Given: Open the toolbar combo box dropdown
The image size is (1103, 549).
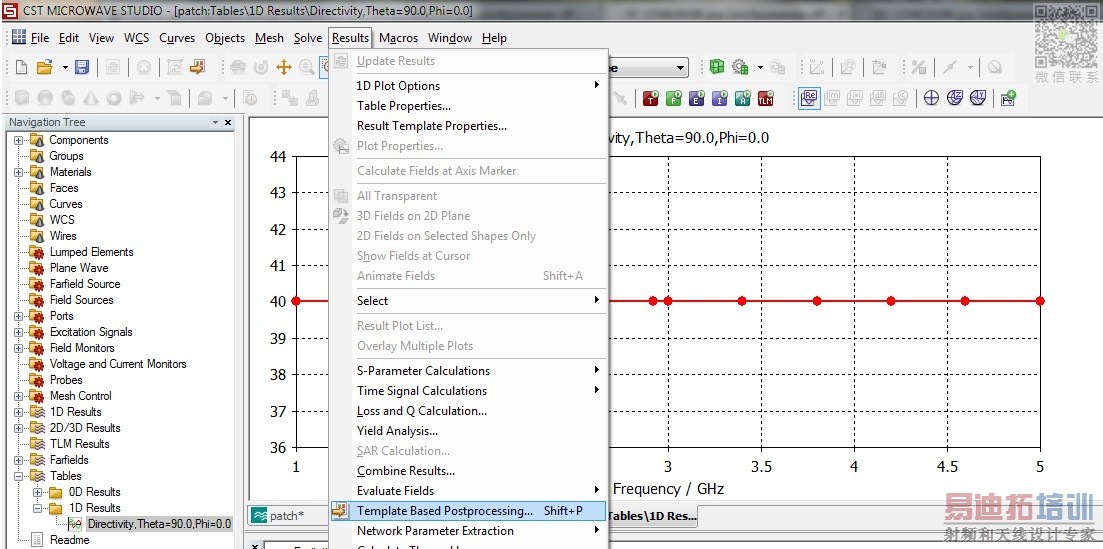Looking at the screenshot, I should (x=680, y=68).
